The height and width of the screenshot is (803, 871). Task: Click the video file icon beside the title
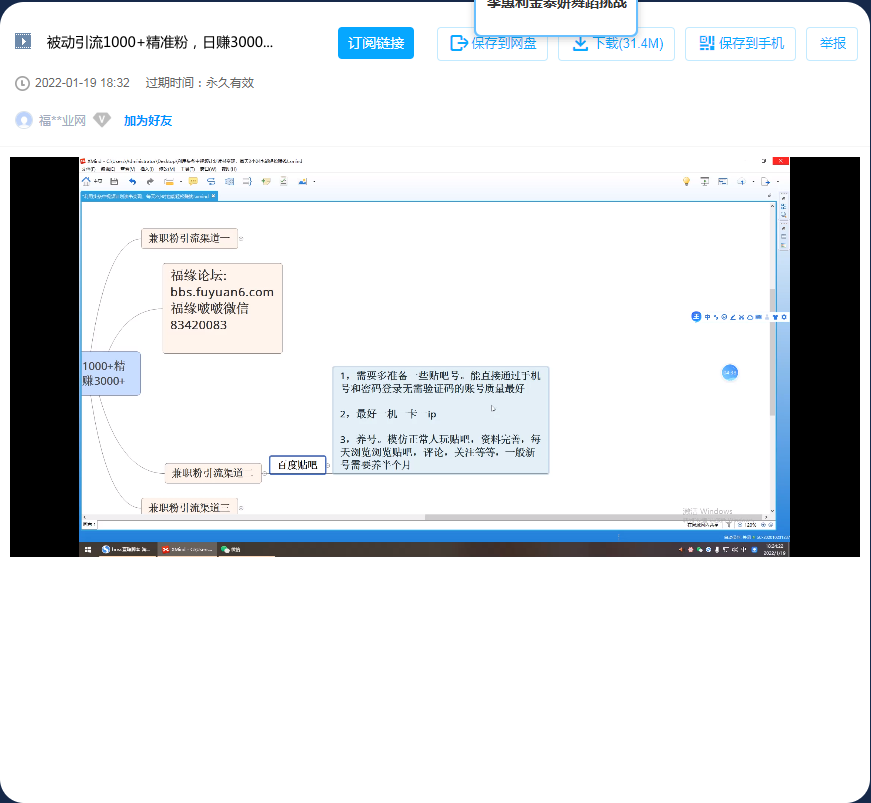tap(23, 41)
